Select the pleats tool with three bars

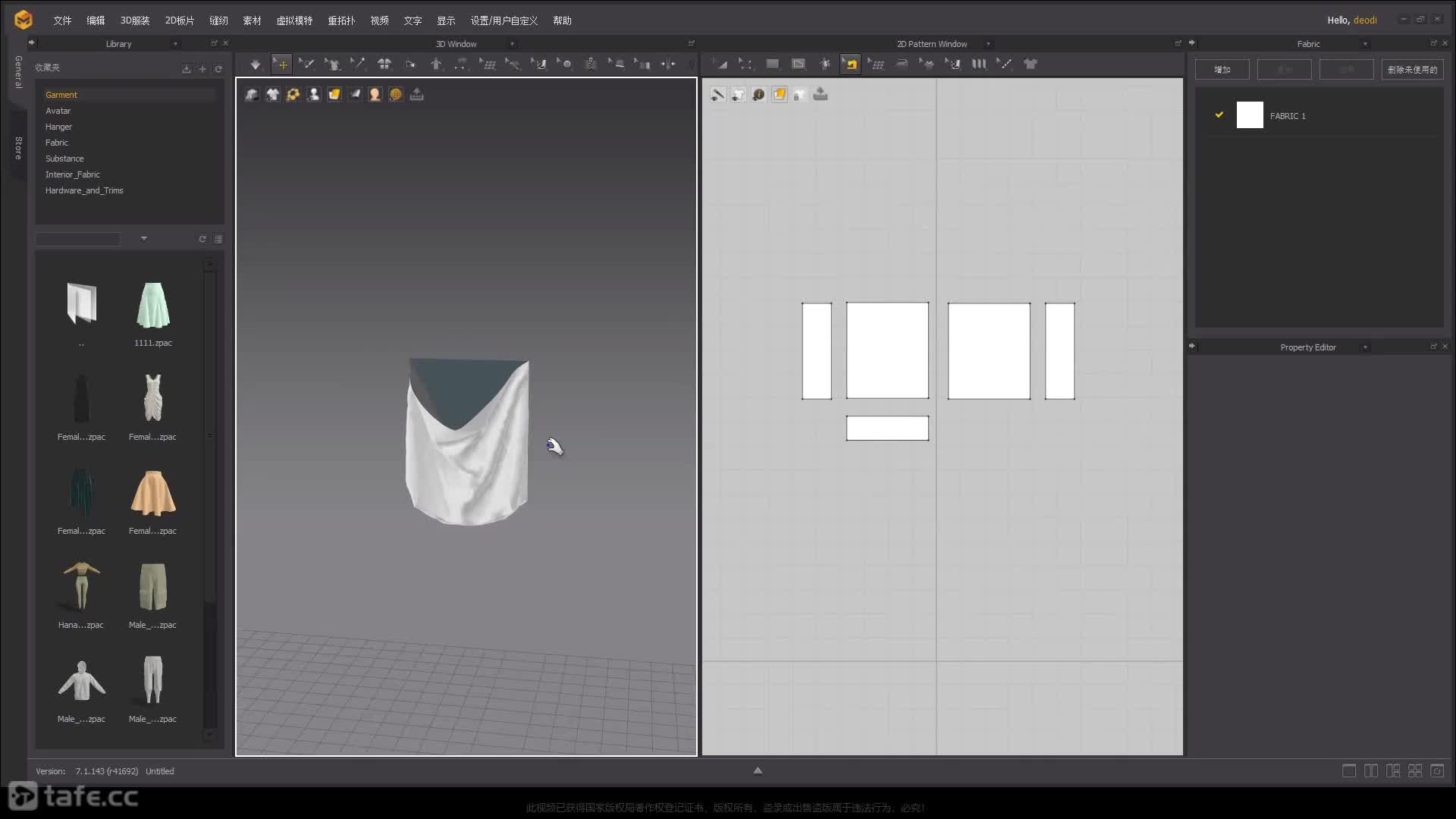tap(979, 64)
